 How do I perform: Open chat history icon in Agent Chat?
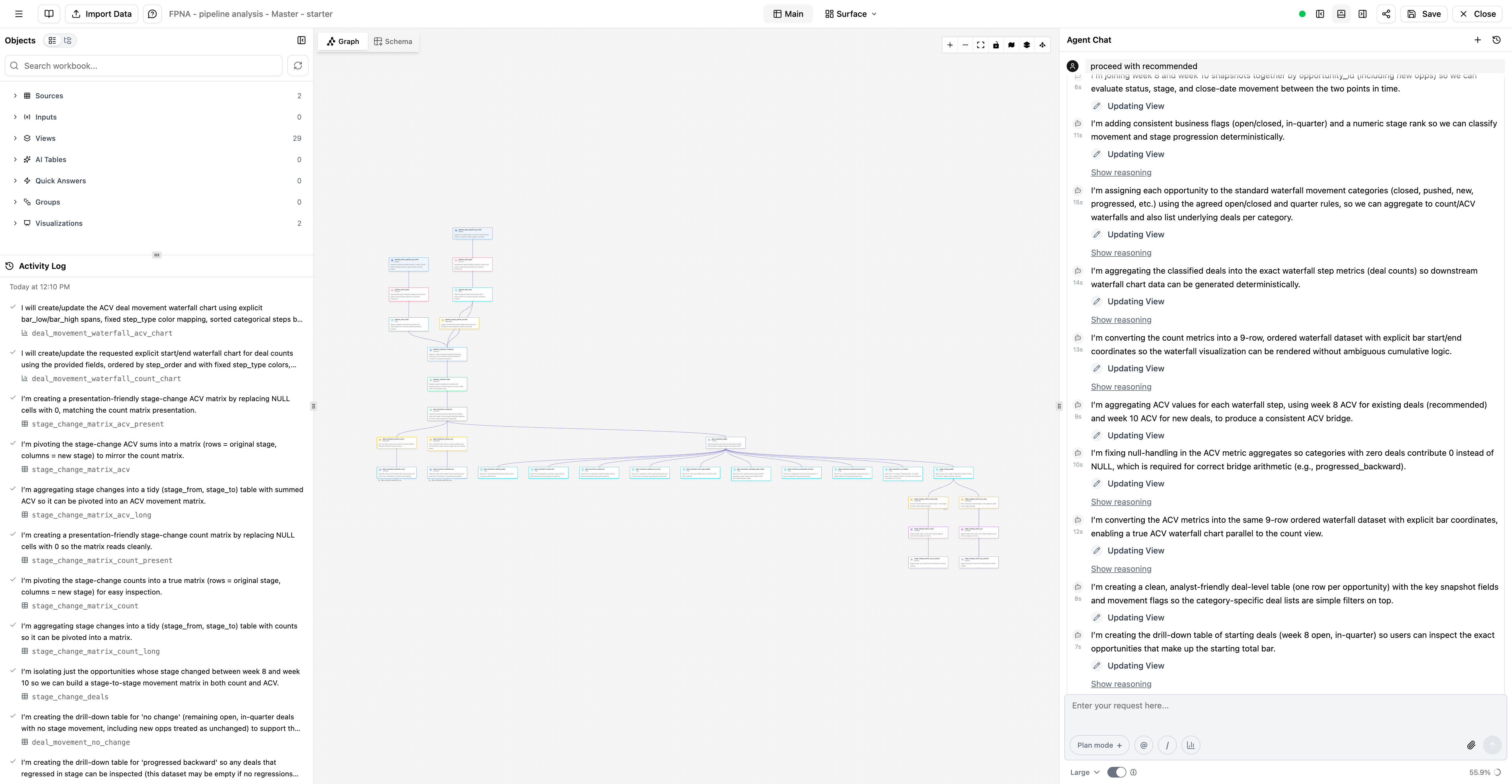1496,40
